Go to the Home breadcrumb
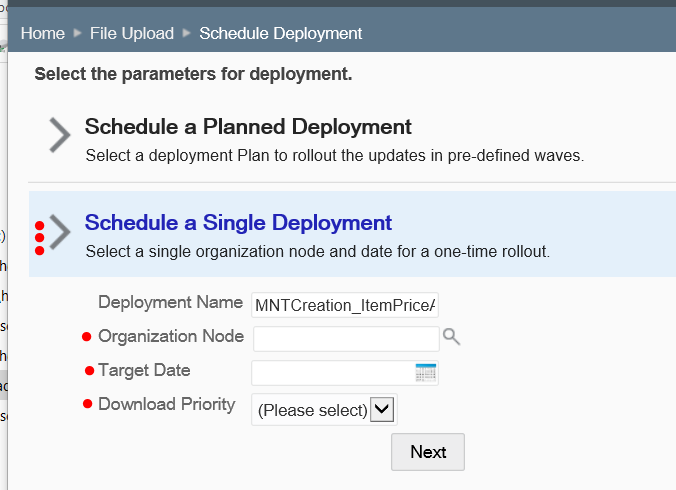Viewport: 676px width, 490px height. pyautogui.click(x=43, y=33)
